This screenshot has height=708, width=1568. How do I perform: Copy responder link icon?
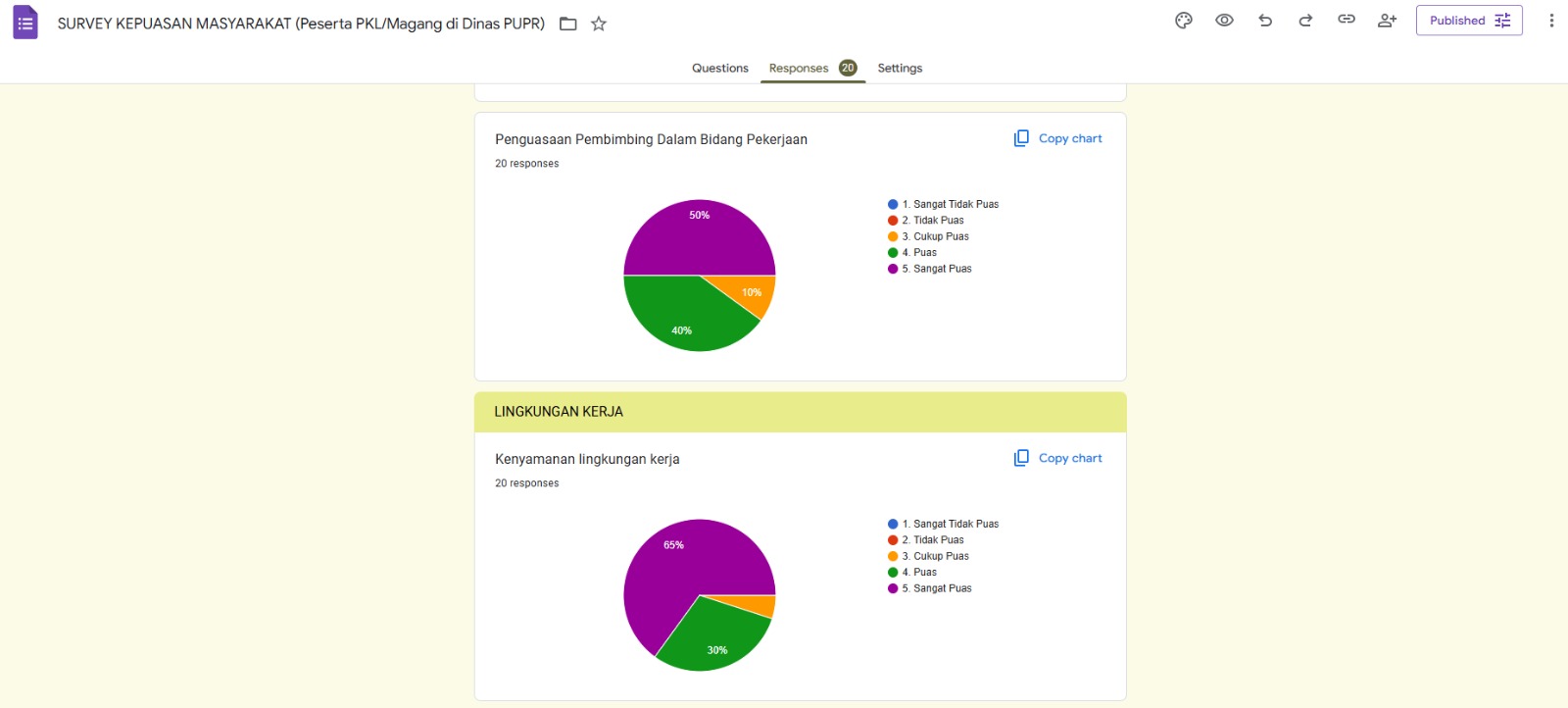[x=1347, y=20]
